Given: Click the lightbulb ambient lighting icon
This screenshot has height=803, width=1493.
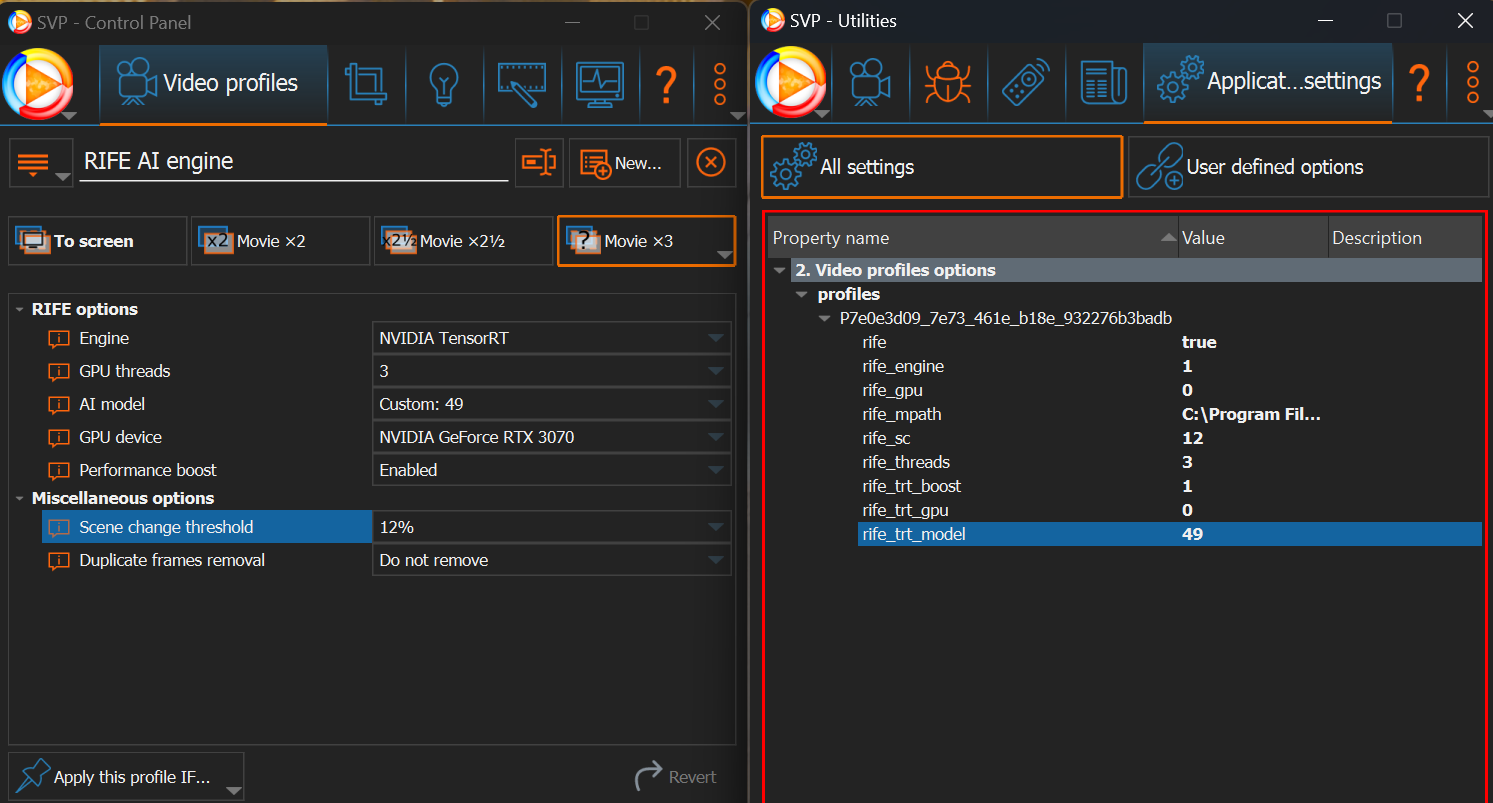Looking at the screenshot, I should point(444,84).
